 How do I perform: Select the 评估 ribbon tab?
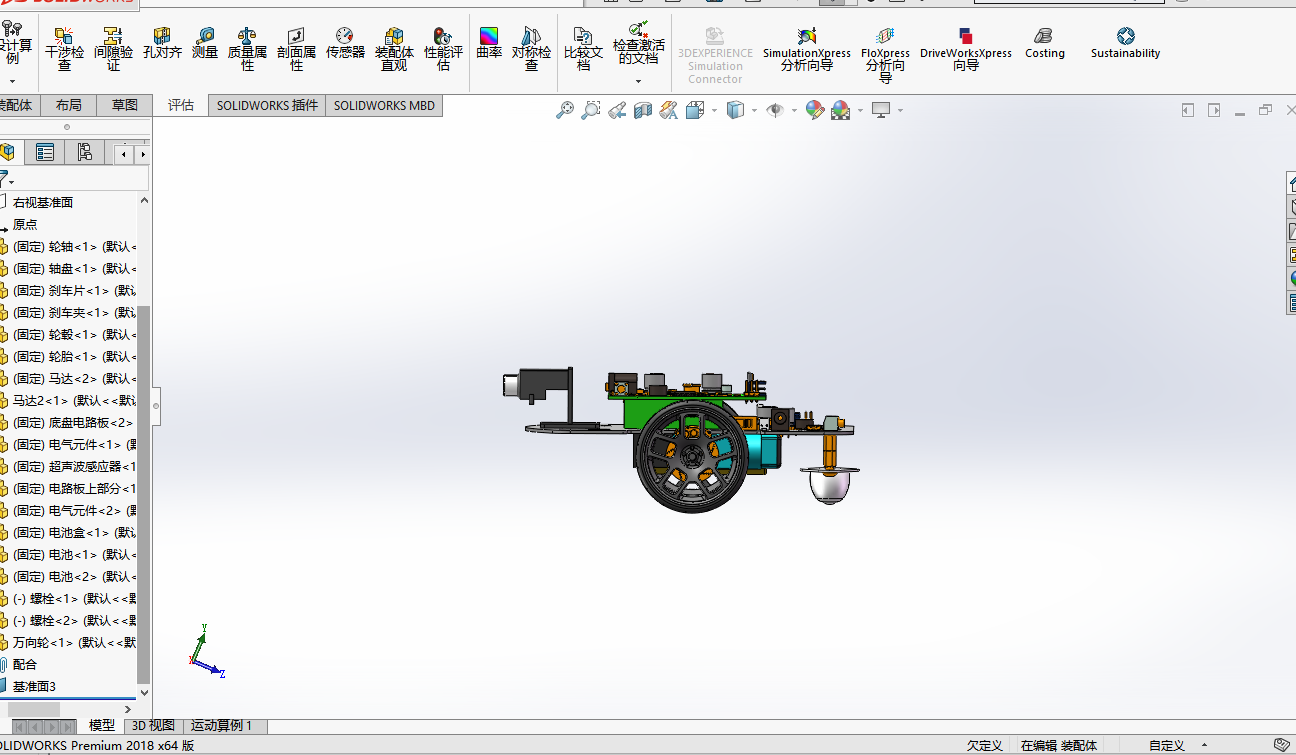coord(181,105)
